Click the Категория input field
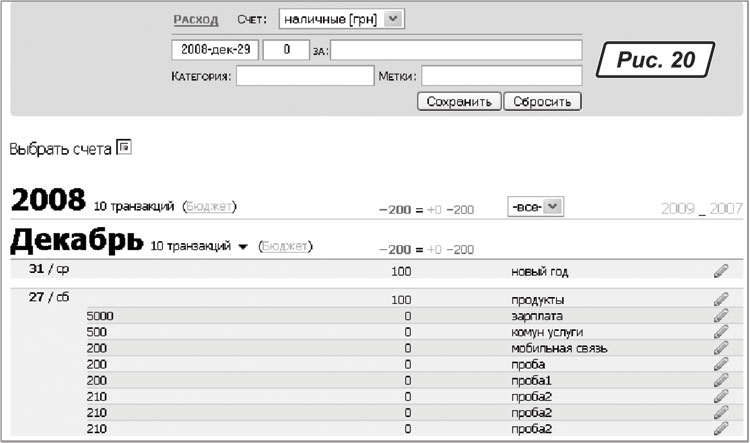 click(x=304, y=76)
